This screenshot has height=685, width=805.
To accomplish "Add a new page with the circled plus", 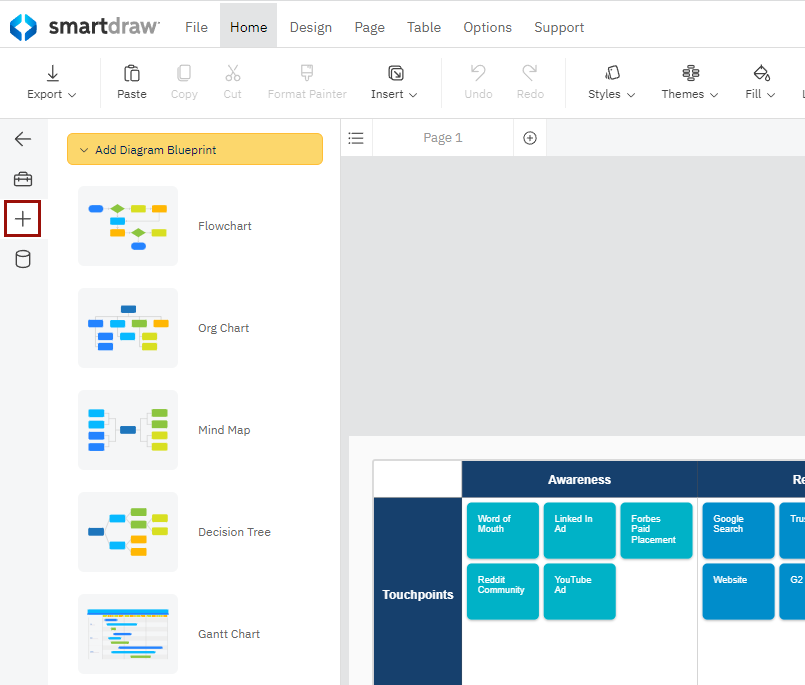I will (x=530, y=138).
